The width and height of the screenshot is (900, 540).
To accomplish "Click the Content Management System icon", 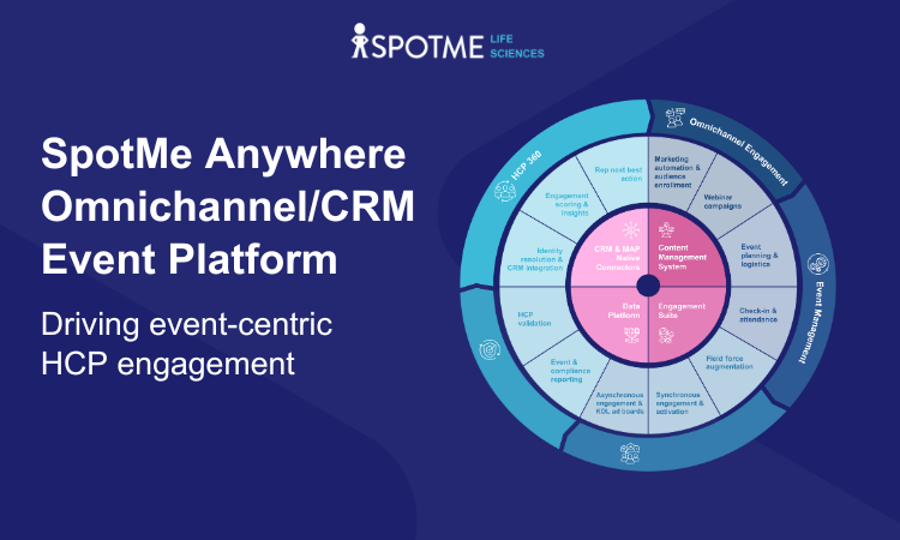I will click(x=666, y=230).
